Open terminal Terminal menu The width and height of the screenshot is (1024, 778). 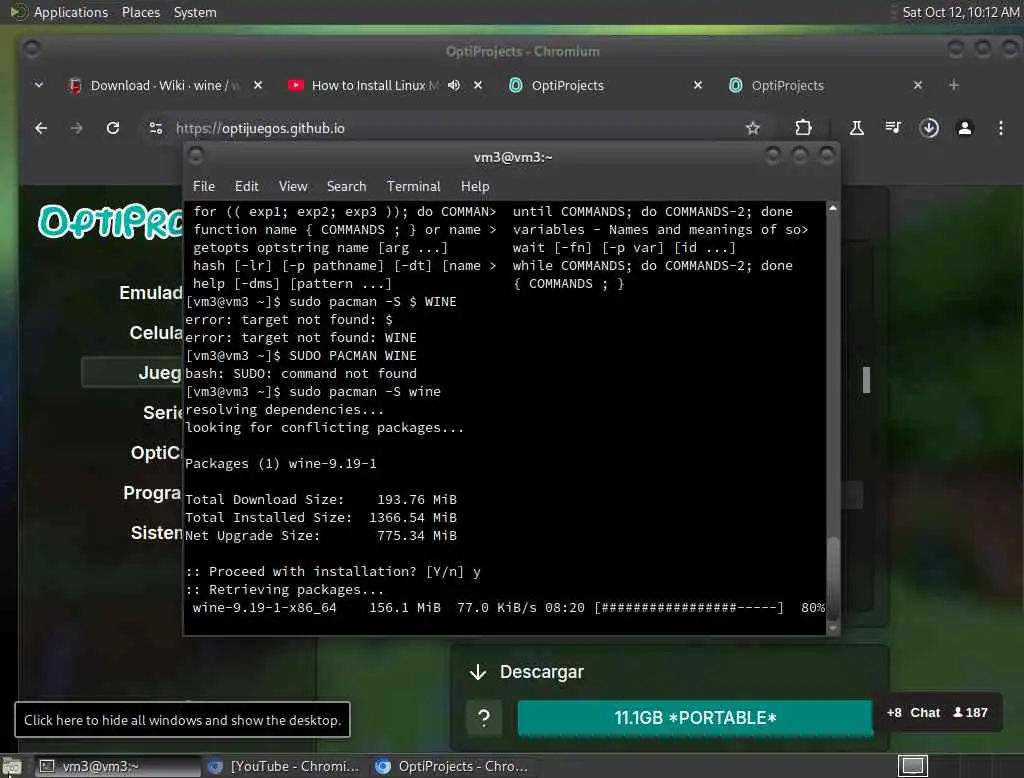(413, 186)
